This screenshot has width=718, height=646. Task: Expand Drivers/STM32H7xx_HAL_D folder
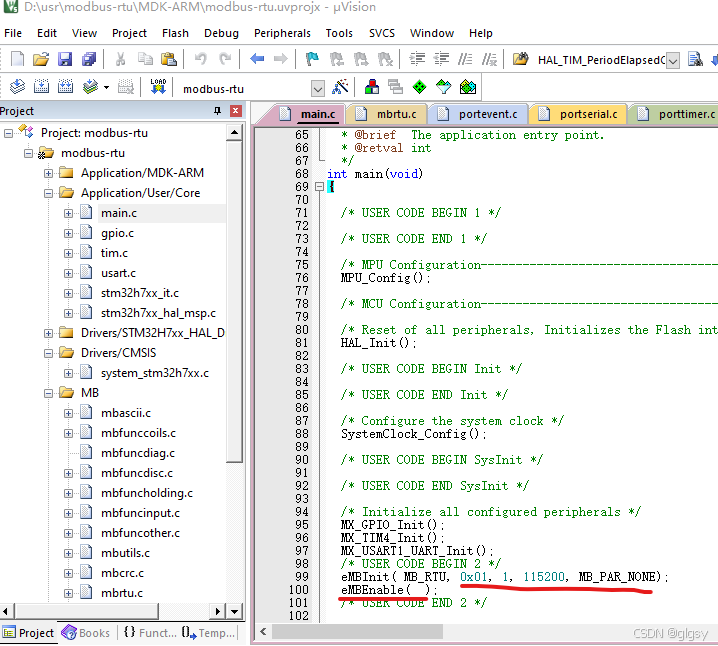48,333
